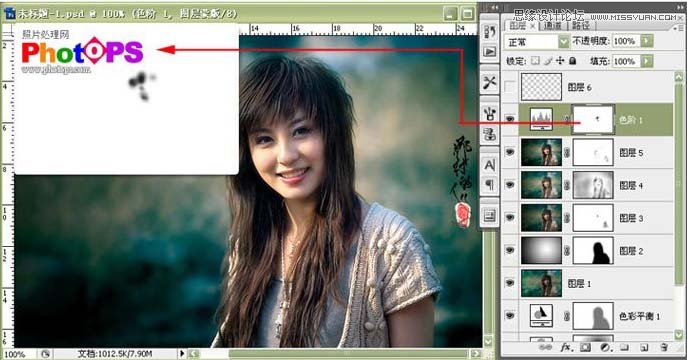687x360 pixels.
Task: Click the create new group folder icon
Action: pyautogui.click(x=624, y=347)
